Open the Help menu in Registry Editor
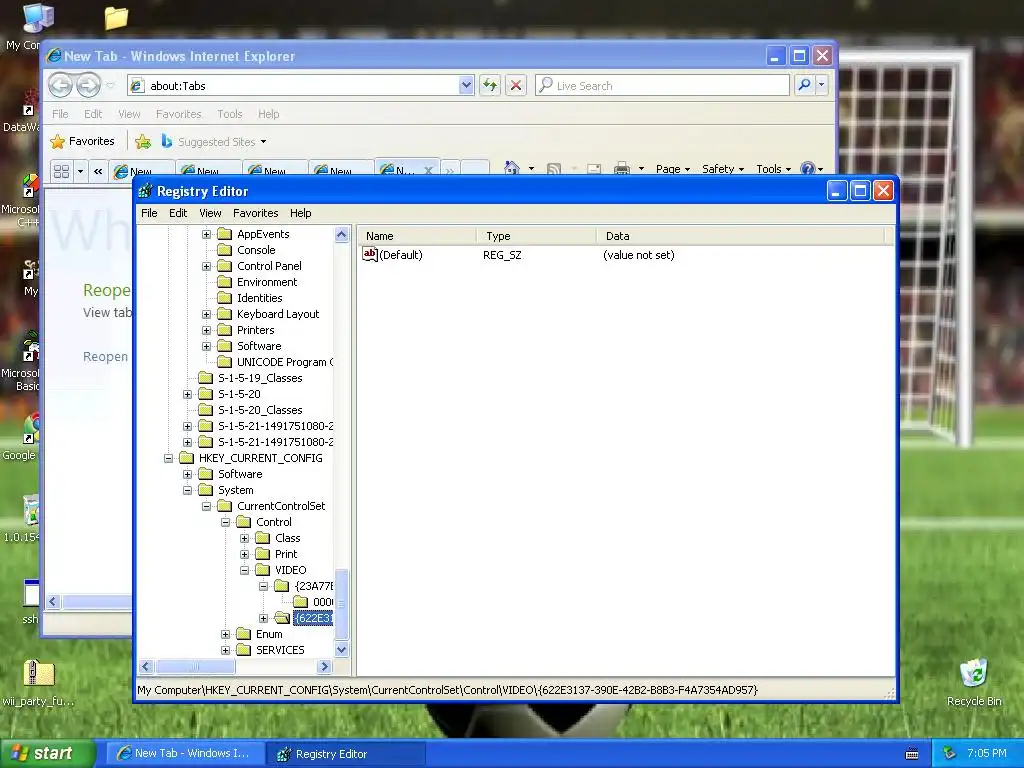Image resolution: width=1024 pixels, height=768 pixels. (x=300, y=213)
